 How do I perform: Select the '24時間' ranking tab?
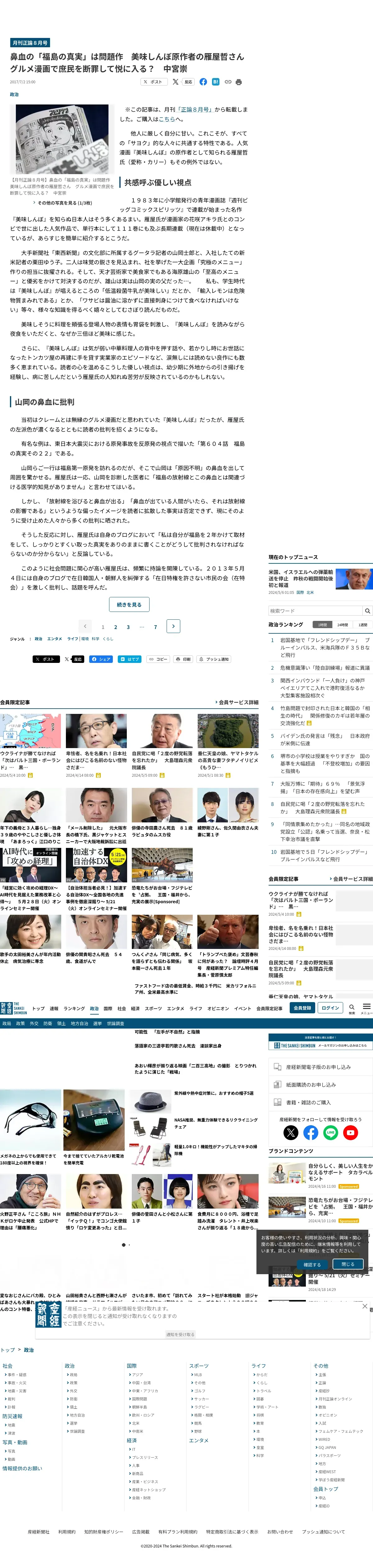[343, 625]
